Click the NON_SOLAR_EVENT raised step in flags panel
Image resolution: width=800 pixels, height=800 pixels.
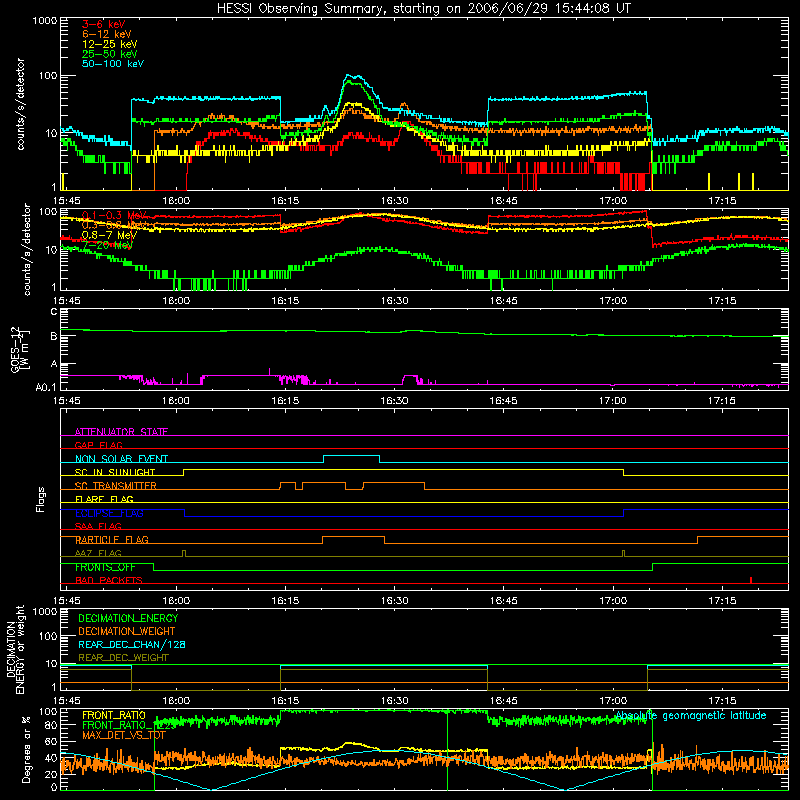tap(351, 455)
